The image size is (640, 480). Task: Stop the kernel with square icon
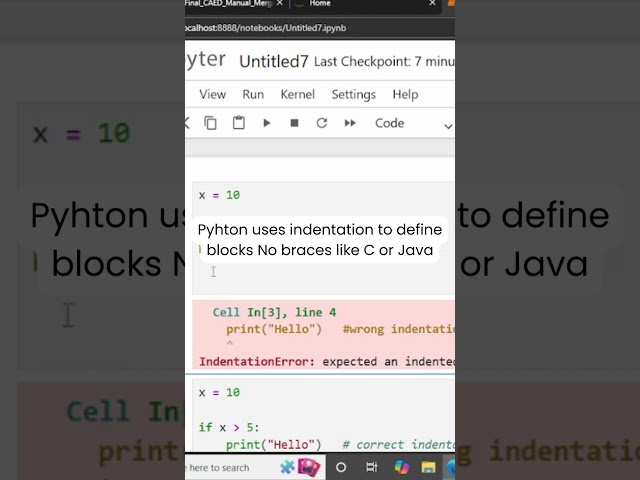[x=294, y=123]
